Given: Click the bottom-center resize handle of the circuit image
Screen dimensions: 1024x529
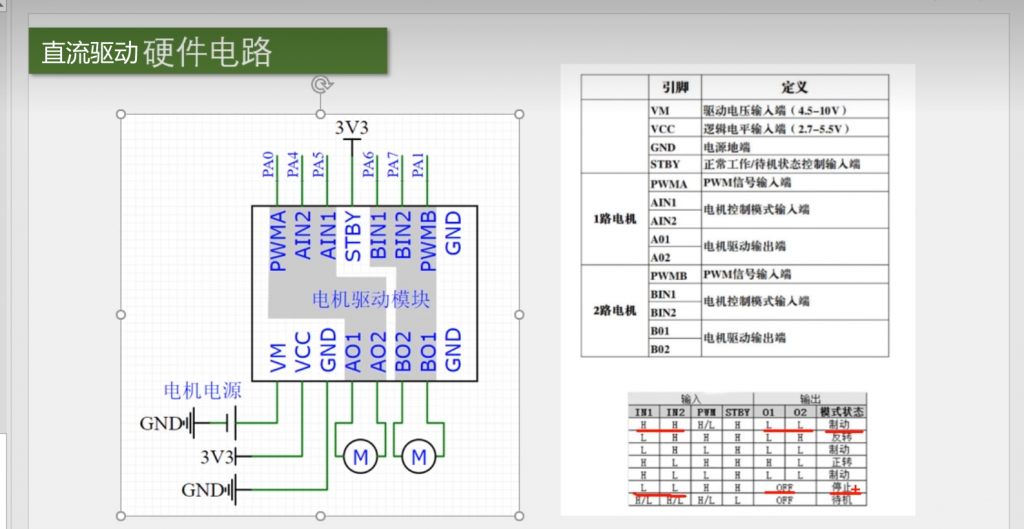Looking at the screenshot, I should [x=321, y=514].
